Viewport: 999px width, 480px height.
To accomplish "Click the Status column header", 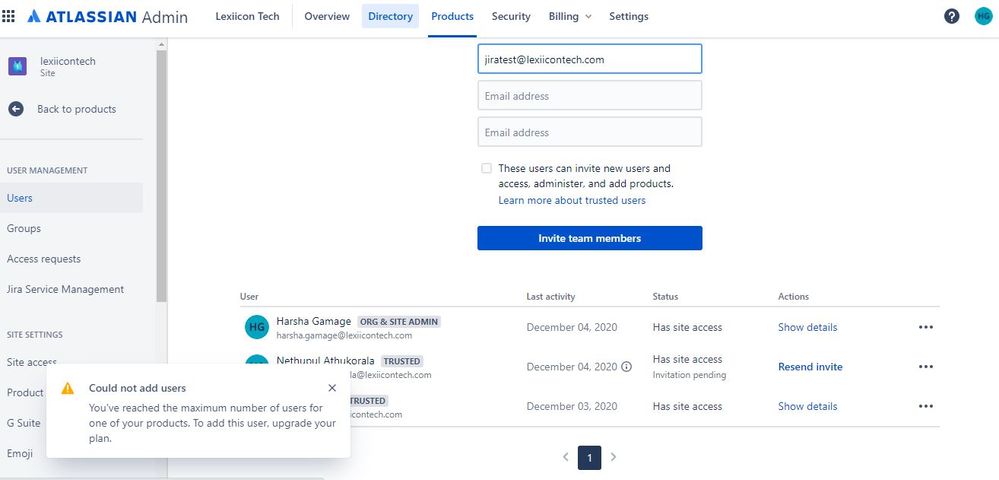I will (x=665, y=296).
